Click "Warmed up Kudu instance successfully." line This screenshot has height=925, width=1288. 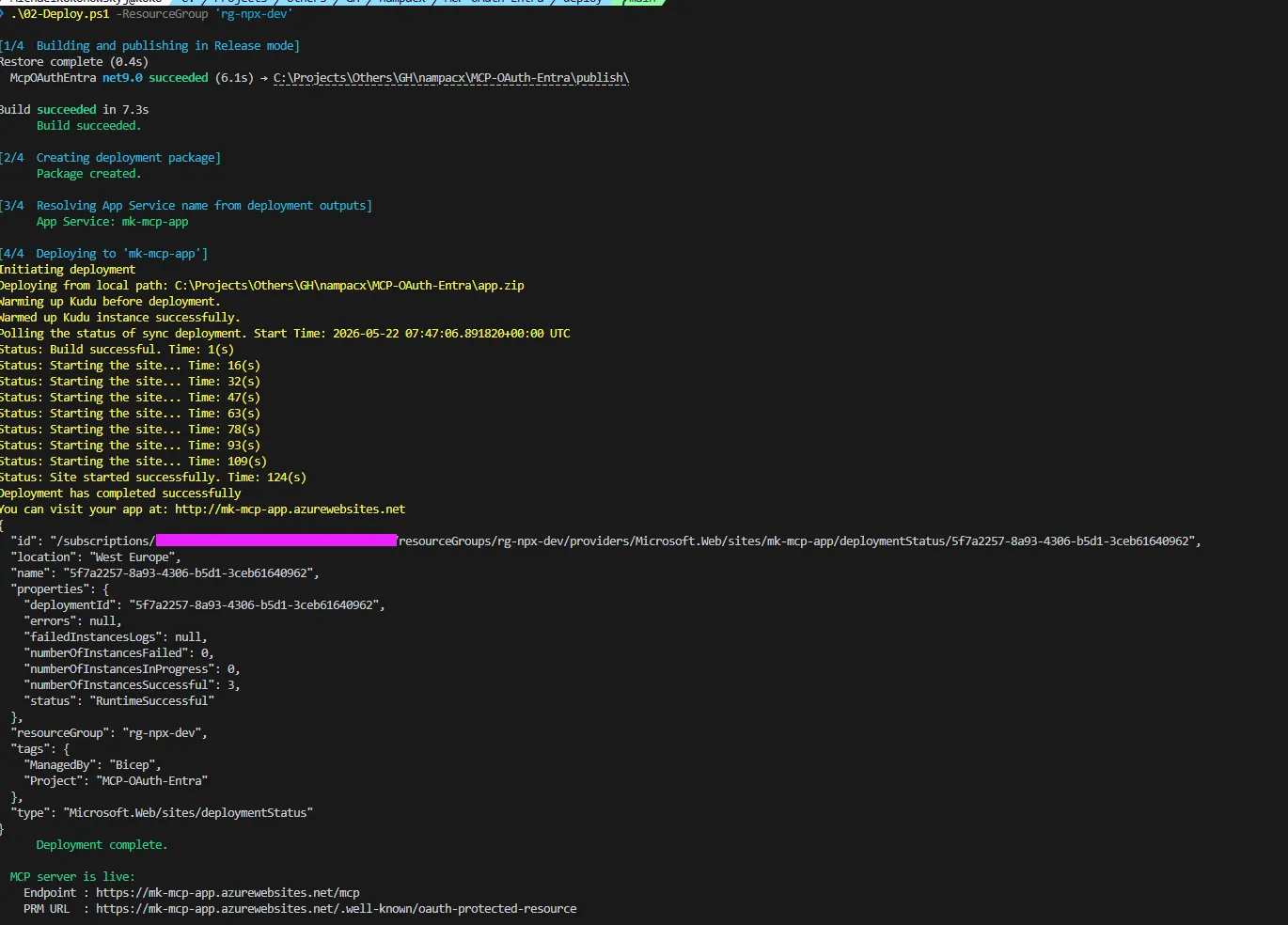[x=119, y=318]
